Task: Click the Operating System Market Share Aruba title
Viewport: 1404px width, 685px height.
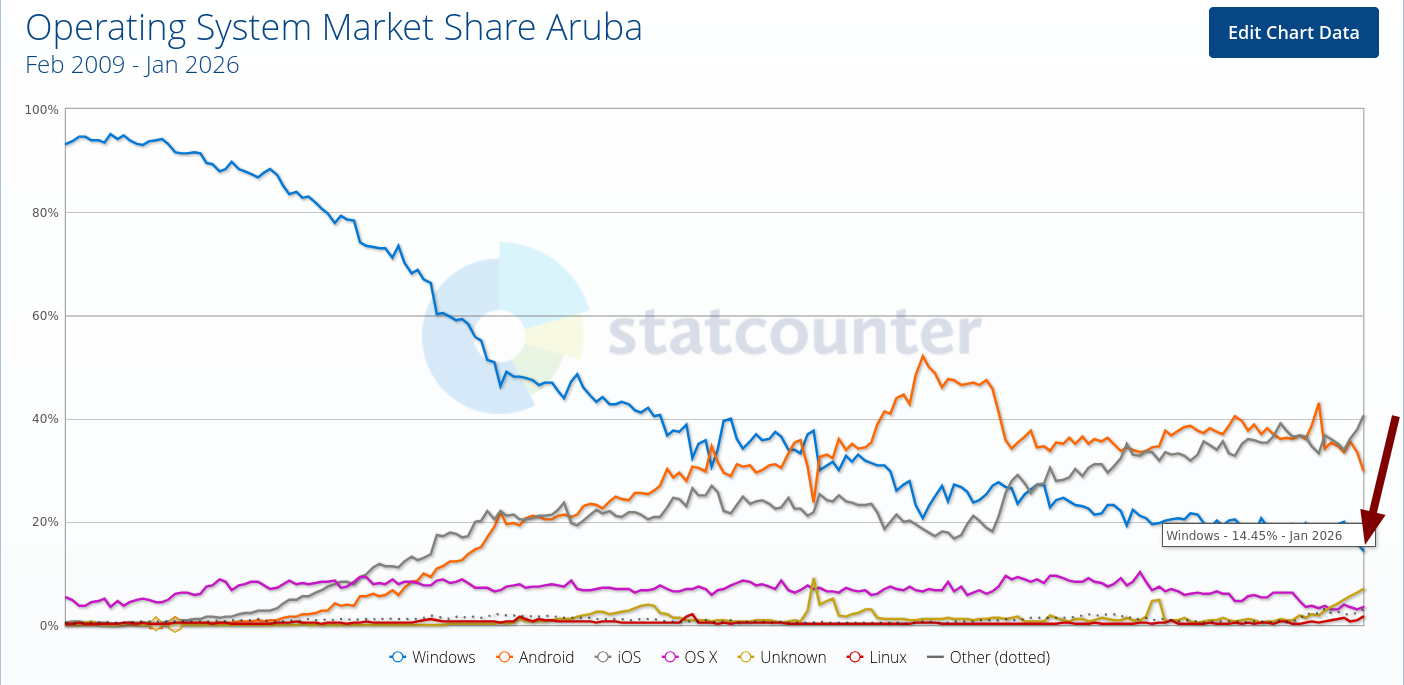Action: pyautogui.click(x=334, y=27)
